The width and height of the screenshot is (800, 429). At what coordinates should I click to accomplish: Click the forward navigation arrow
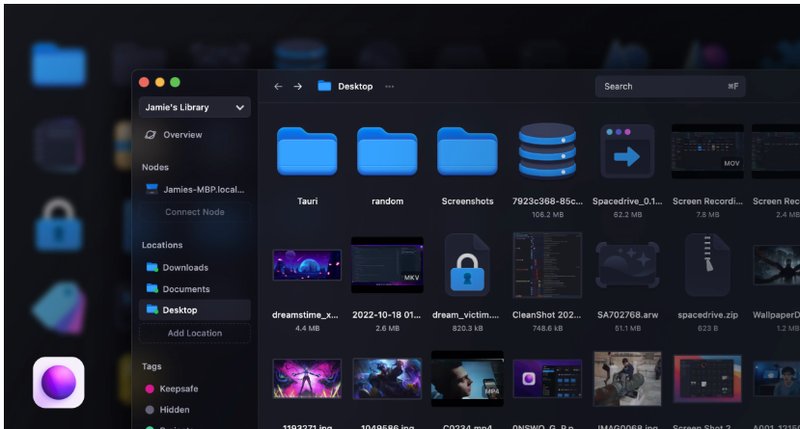pyautogui.click(x=298, y=87)
